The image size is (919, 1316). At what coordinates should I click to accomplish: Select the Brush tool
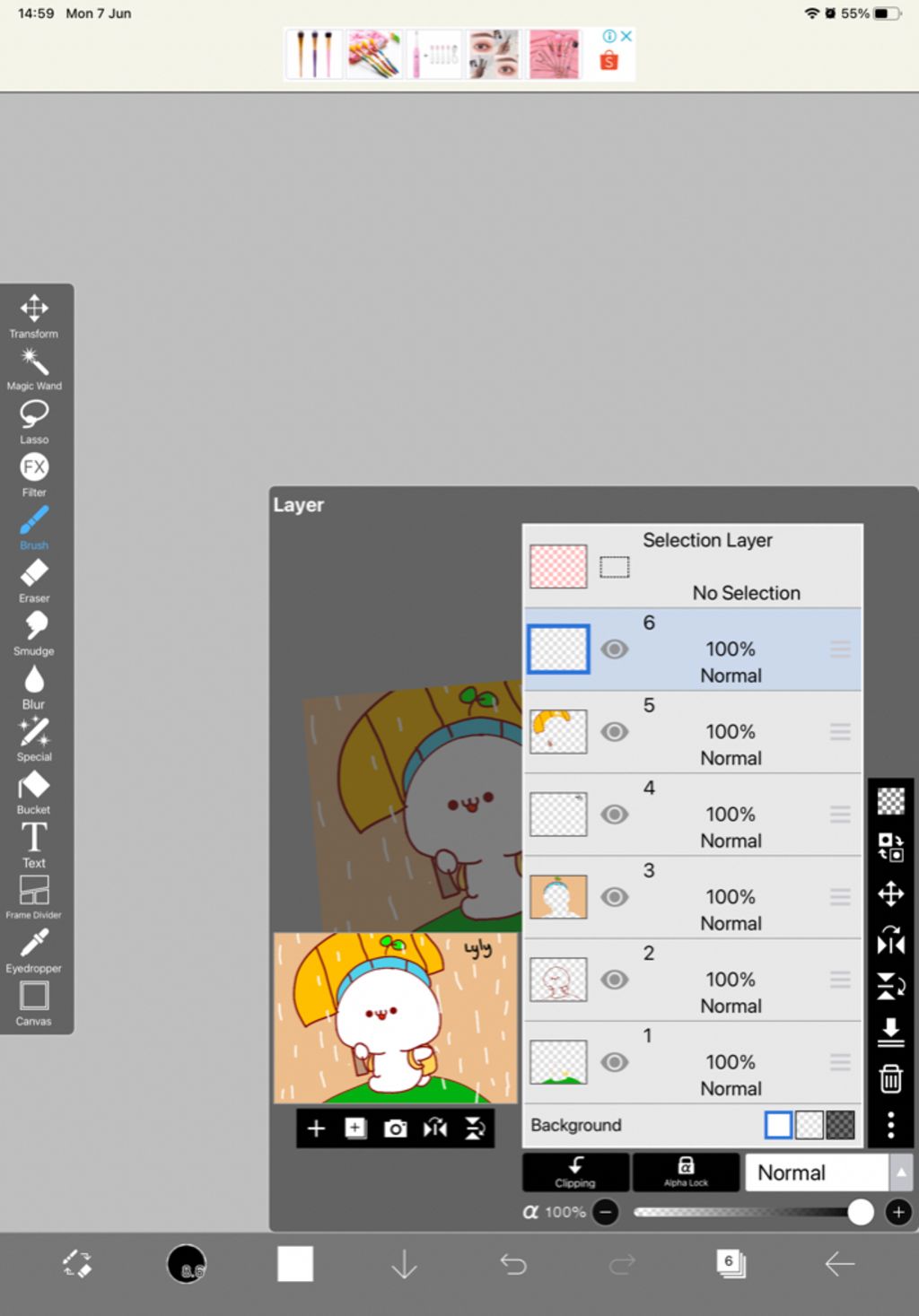tap(34, 527)
